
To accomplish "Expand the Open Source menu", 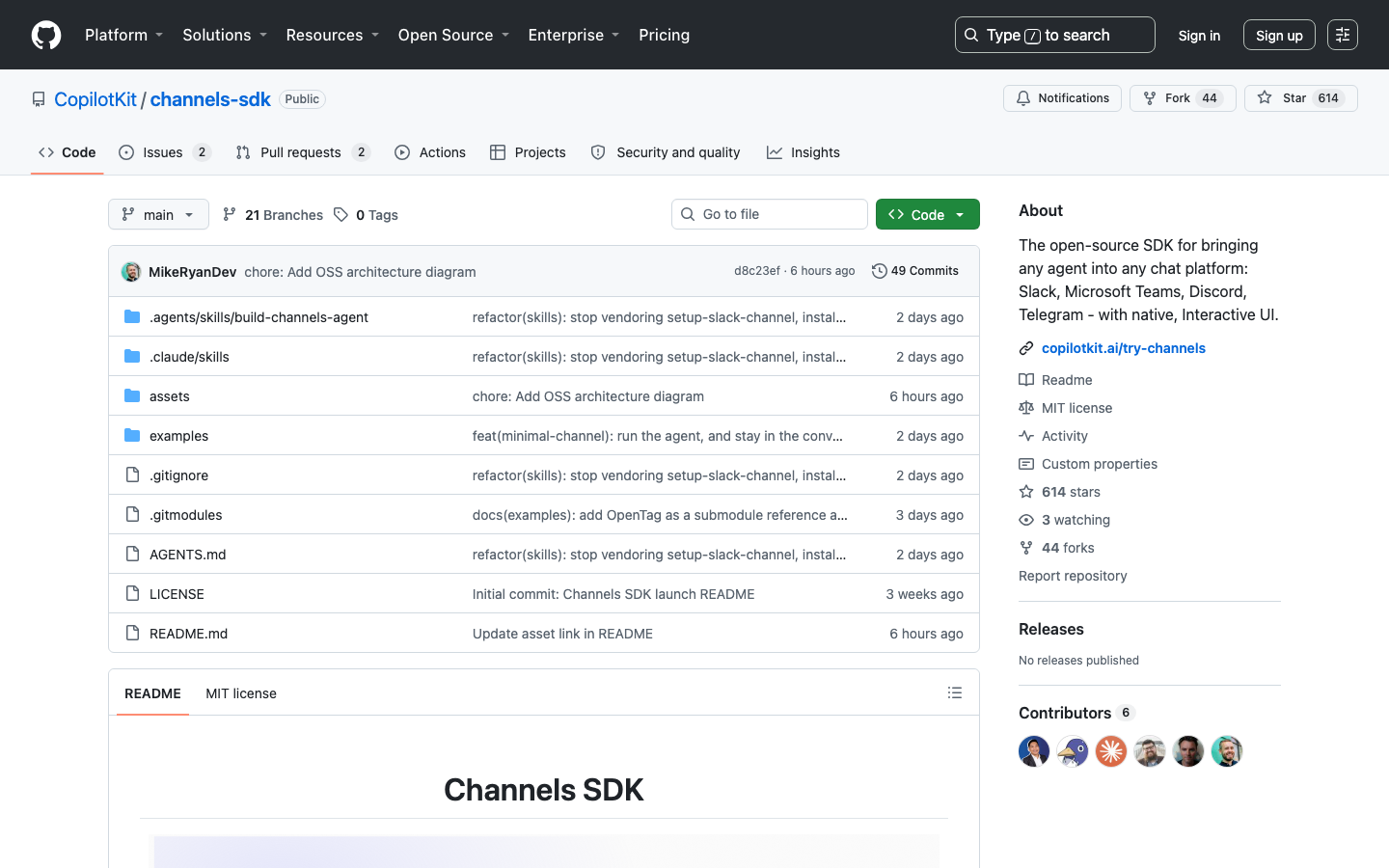I will (x=453, y=35).
